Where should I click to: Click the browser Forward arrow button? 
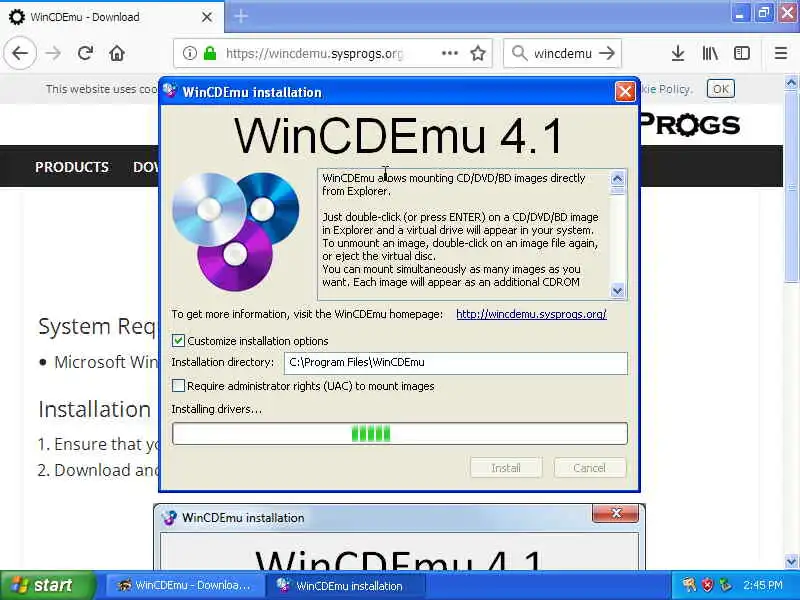click(53, 53)
